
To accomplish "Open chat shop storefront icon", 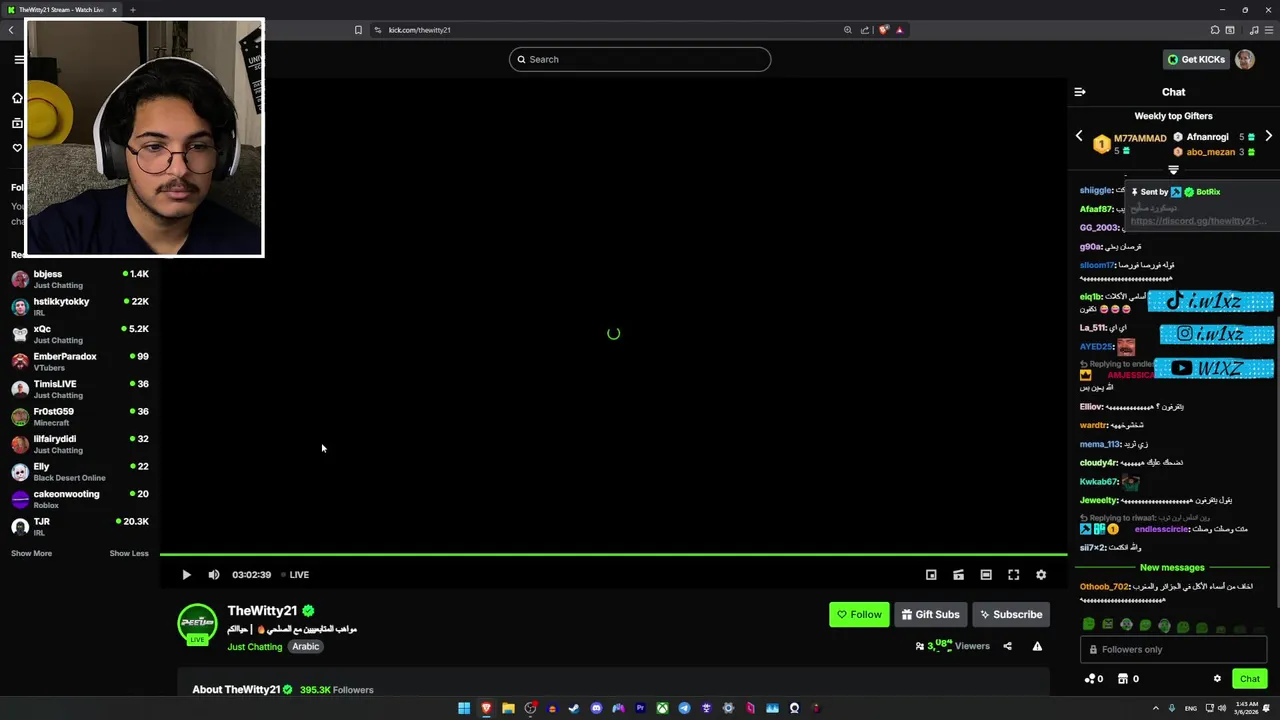I will coord(1122,679).
